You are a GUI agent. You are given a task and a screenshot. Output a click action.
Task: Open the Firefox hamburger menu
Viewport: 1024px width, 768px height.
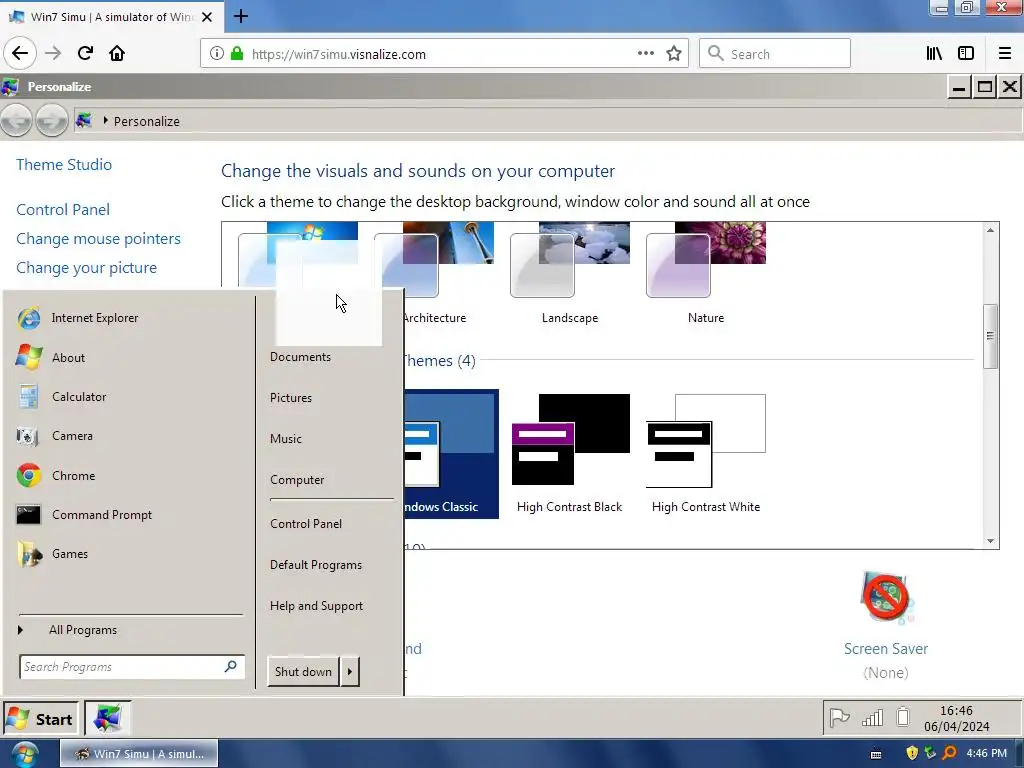click(1005, 54)
